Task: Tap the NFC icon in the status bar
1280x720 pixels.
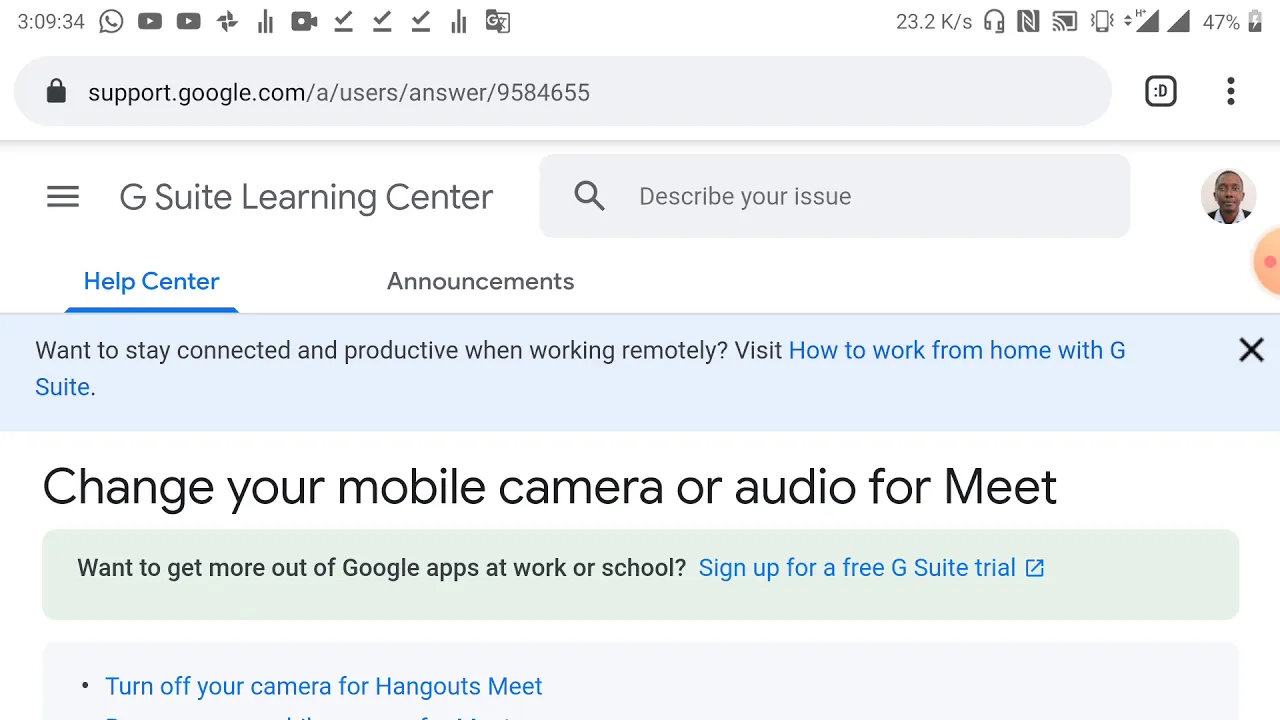Action: 1027,22
